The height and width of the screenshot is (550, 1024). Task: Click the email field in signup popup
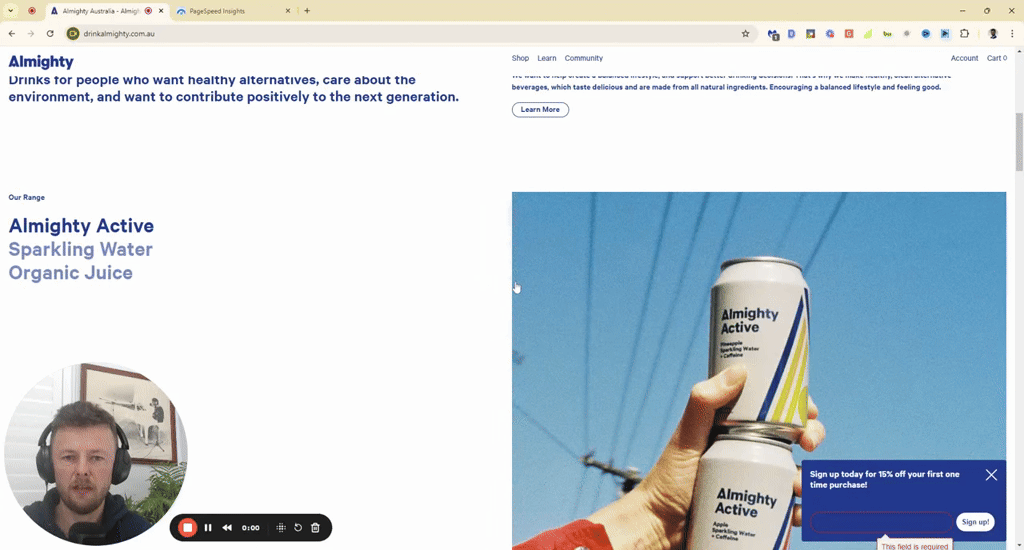(880, 522)
